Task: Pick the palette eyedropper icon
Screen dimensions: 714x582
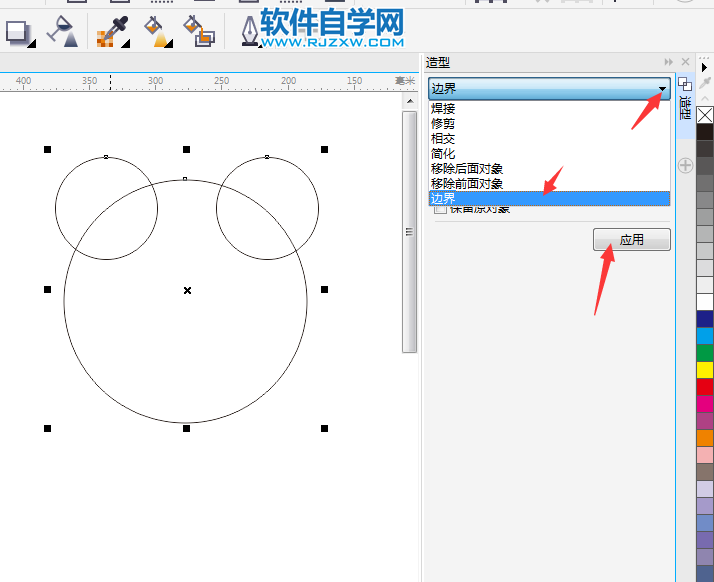Action: (x=704, y=83)
